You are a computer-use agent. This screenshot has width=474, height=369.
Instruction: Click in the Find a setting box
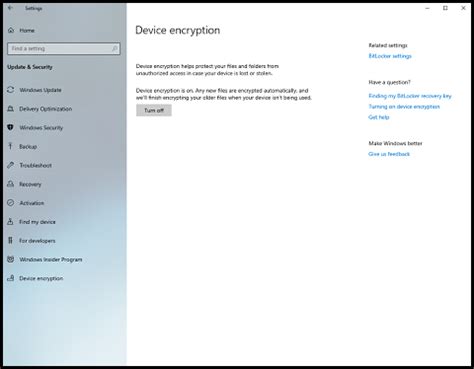pyautogui.click(x=64, y=49)
